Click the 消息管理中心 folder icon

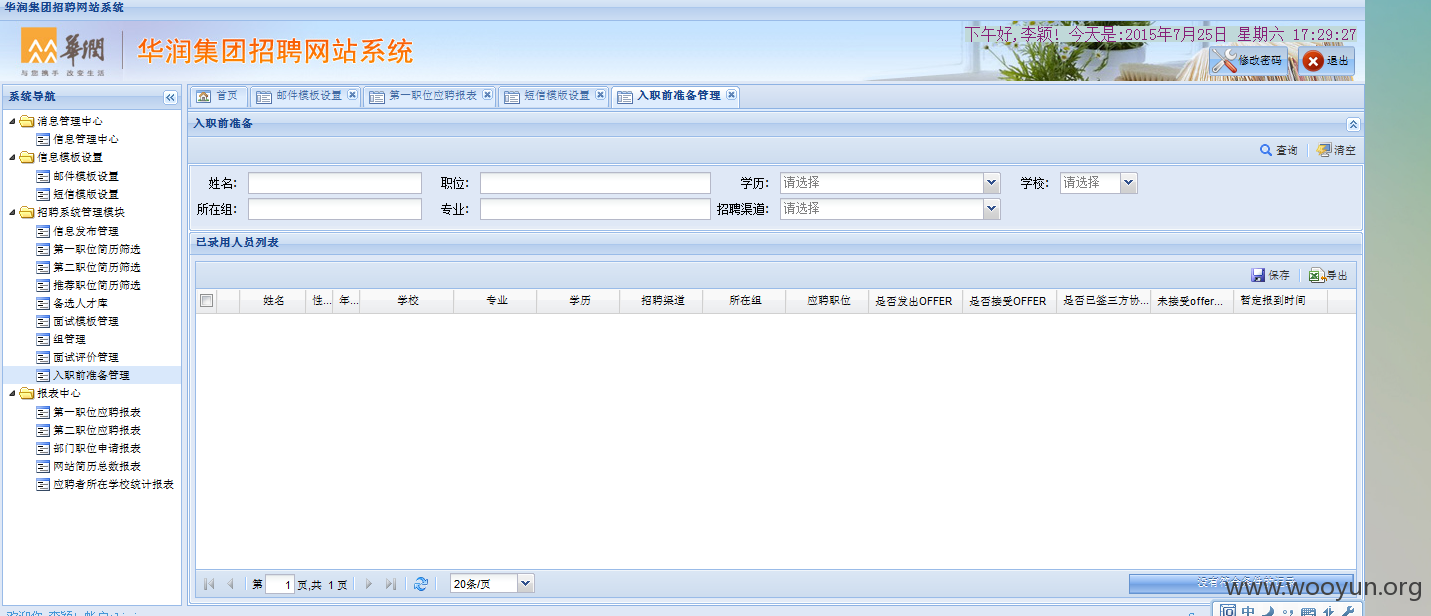pos(26,121)
